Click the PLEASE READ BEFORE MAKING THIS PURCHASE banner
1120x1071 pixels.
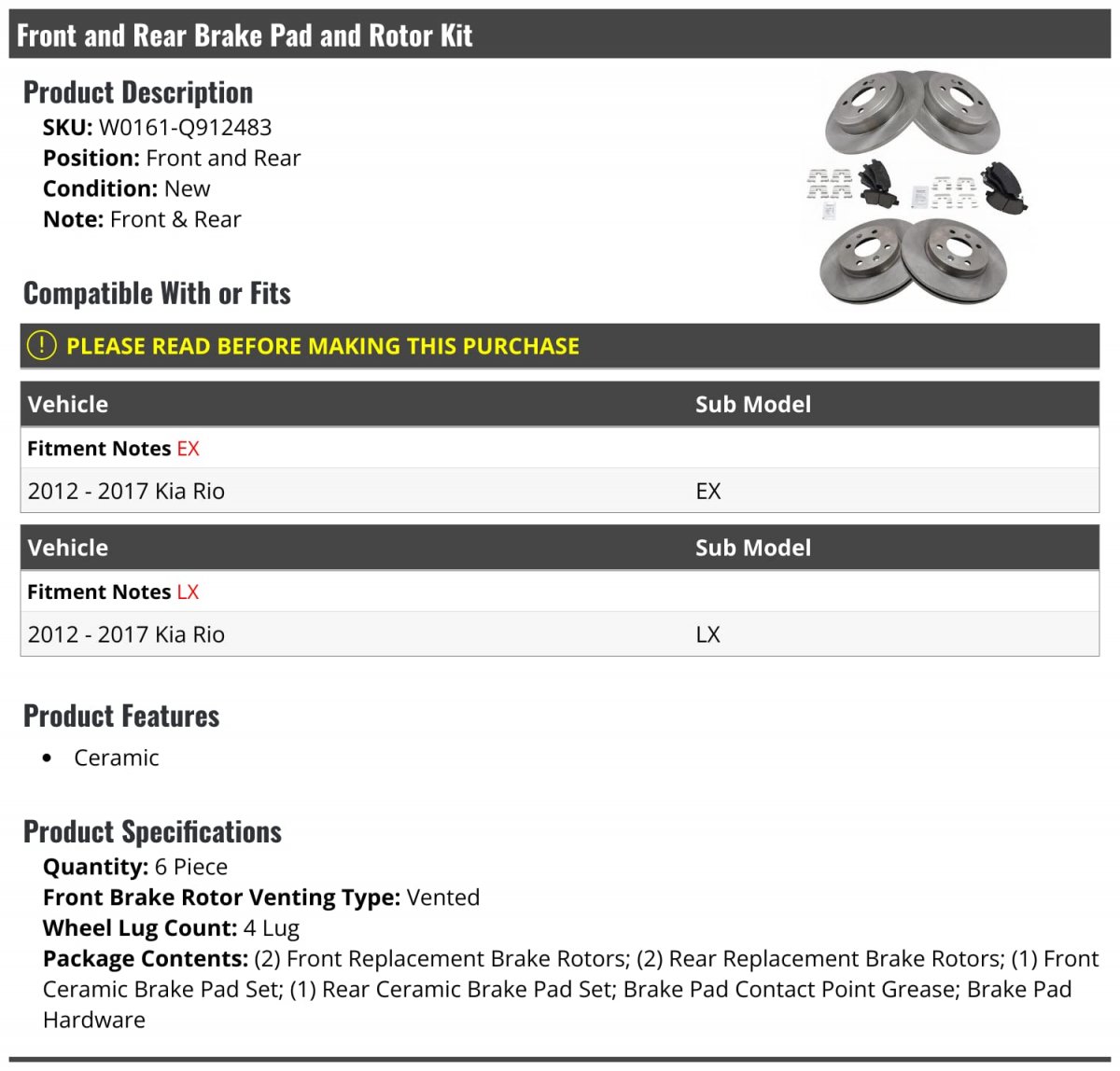coord(560,346)
